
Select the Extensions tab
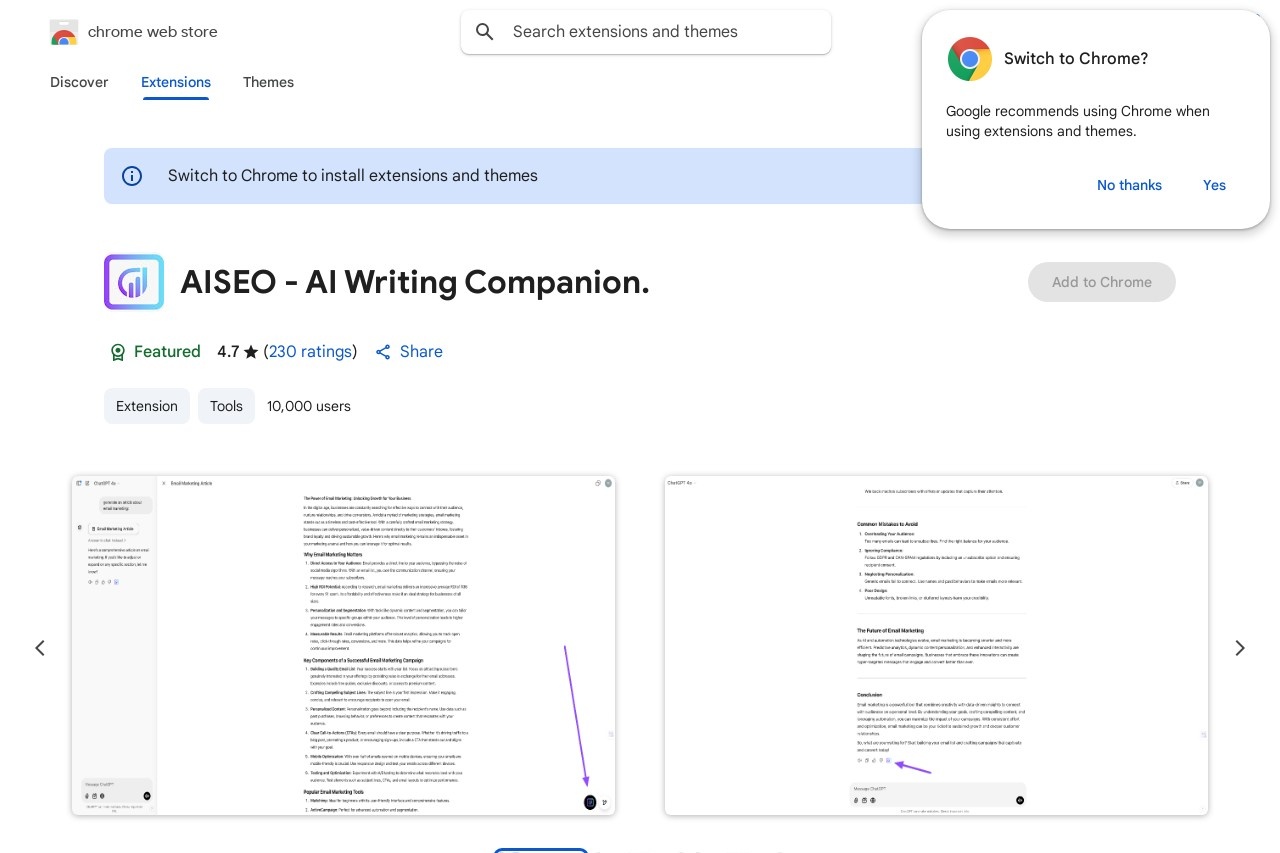coord(176,82)
